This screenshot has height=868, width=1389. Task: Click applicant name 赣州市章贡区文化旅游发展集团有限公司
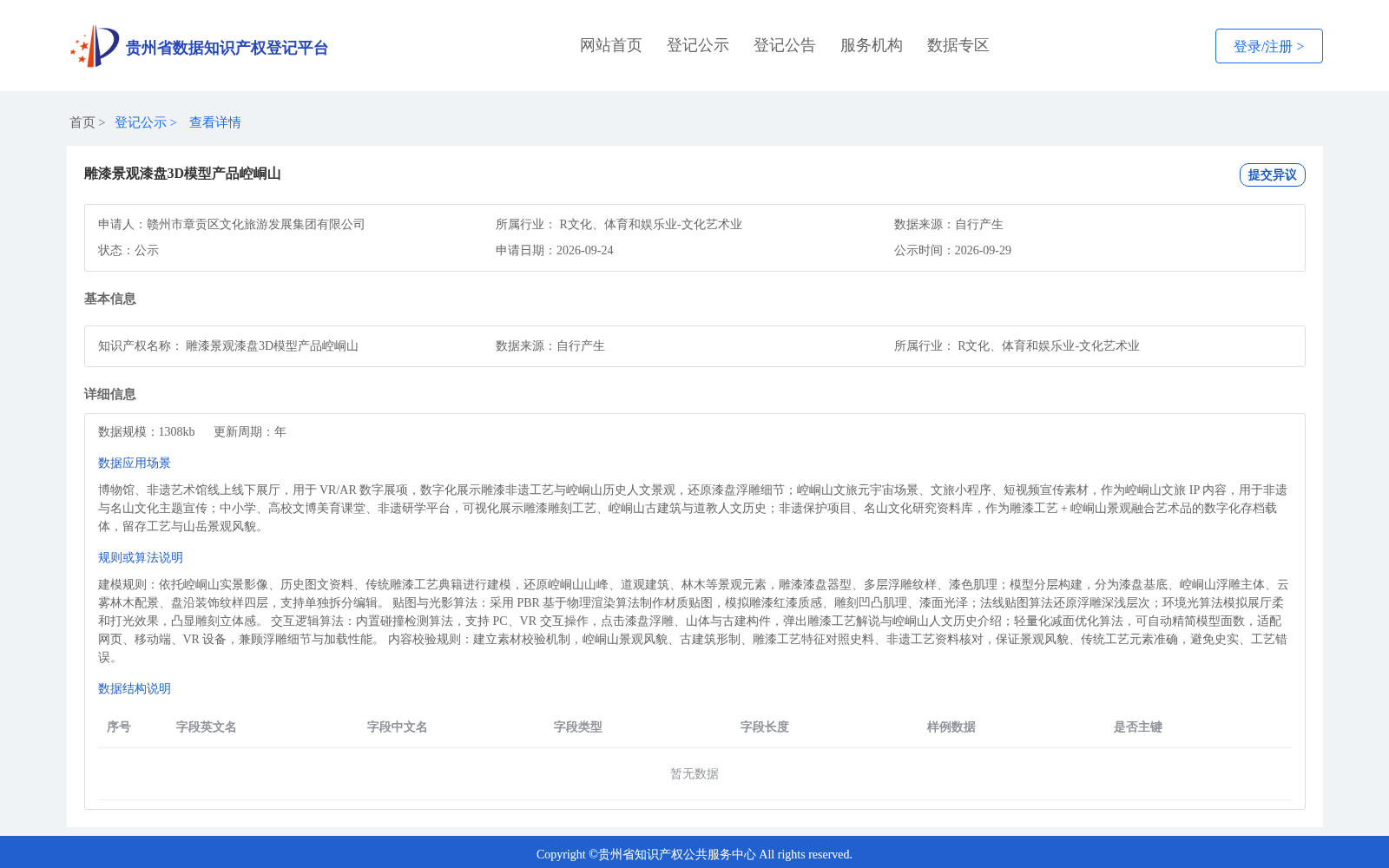pyautogui.click(x=256, y=224)
